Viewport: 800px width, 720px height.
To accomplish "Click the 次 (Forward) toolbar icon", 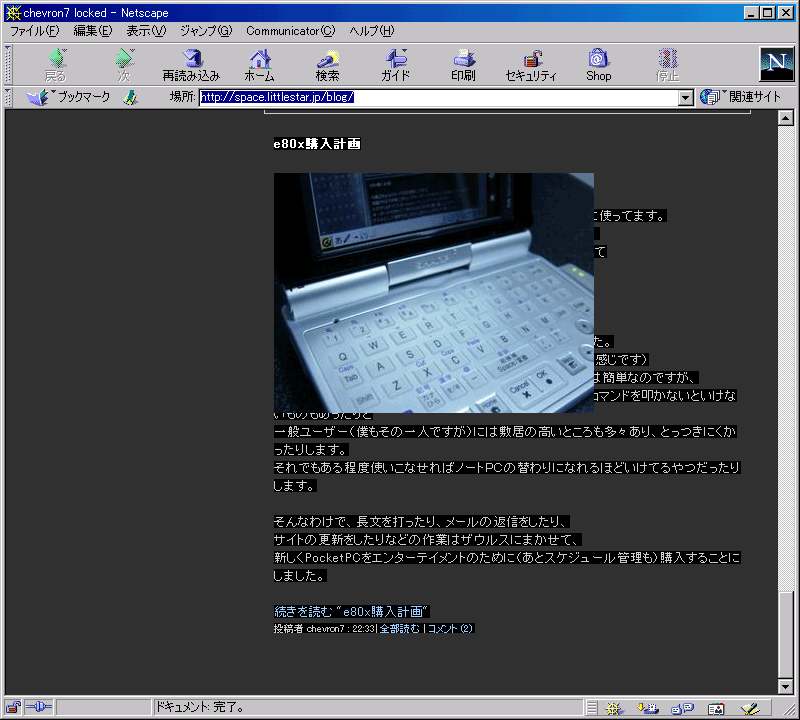I will [x=124, y=65].
